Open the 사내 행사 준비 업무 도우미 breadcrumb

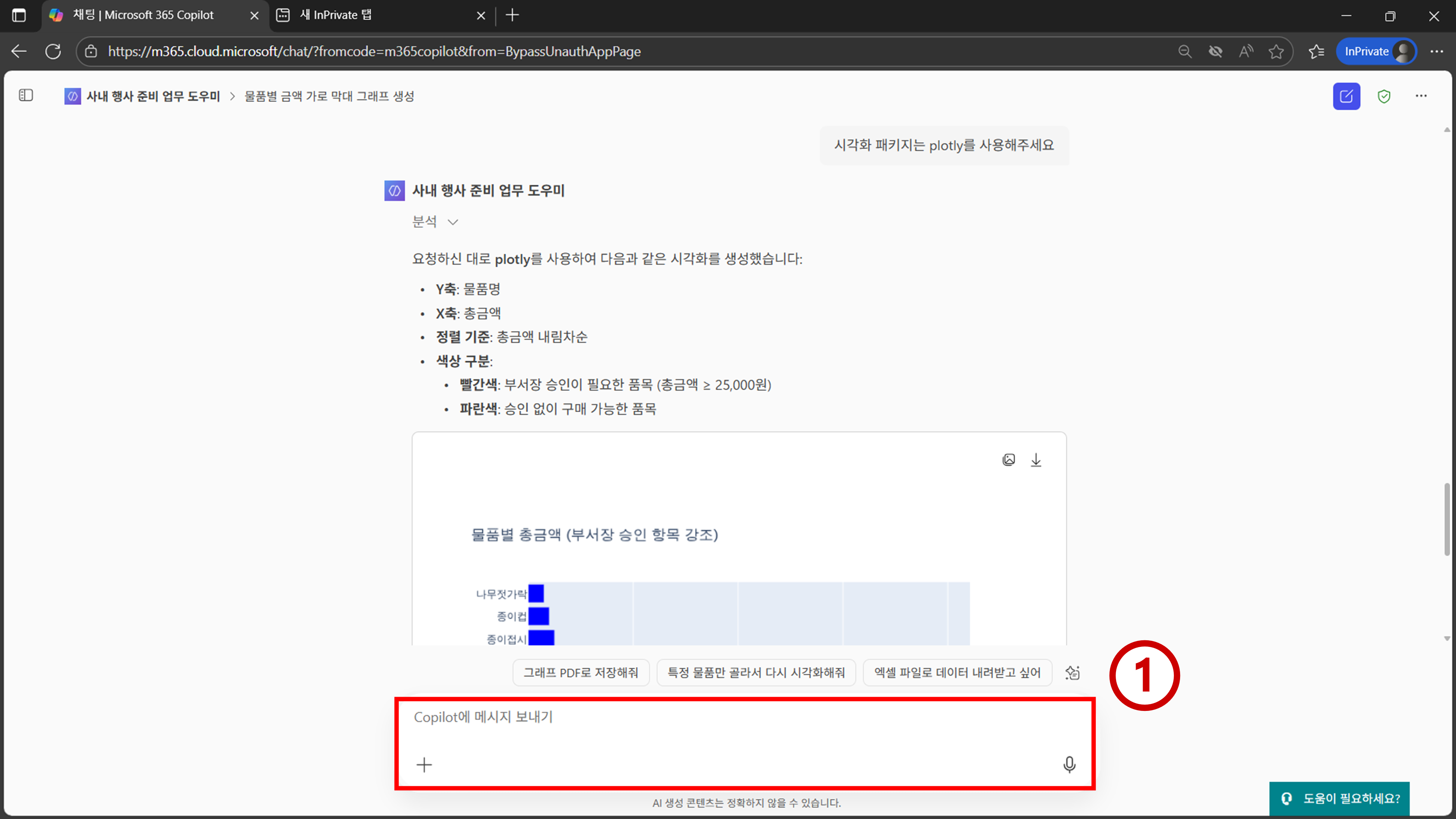pos(153,97)
